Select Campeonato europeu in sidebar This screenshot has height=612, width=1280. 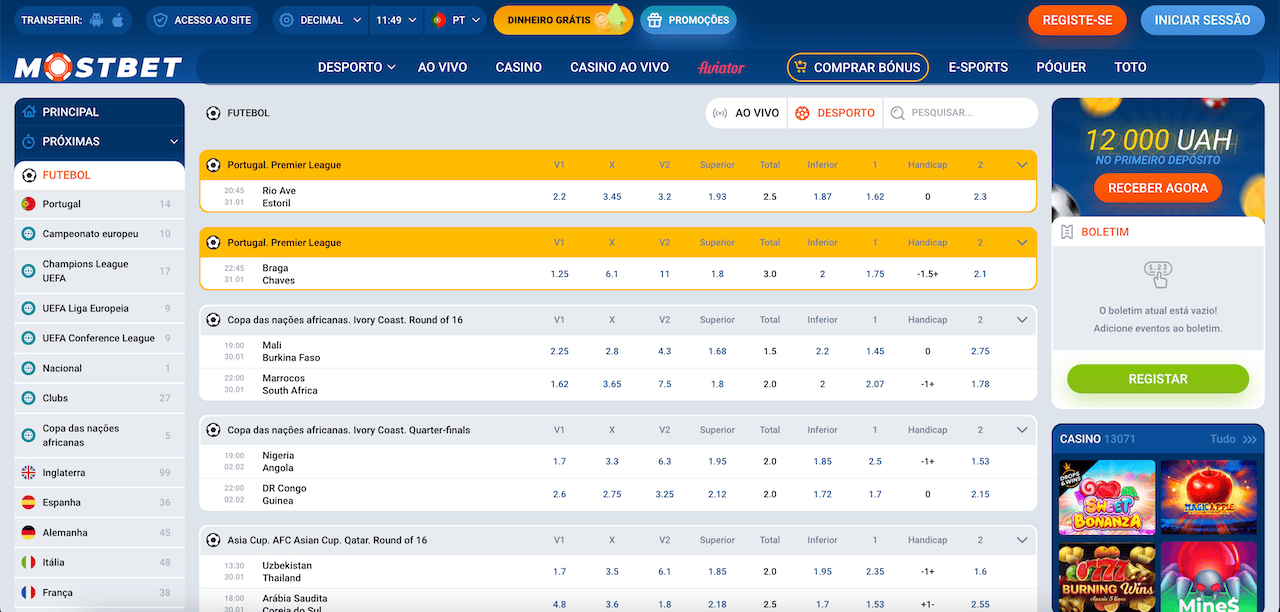[x=99, y=234]
